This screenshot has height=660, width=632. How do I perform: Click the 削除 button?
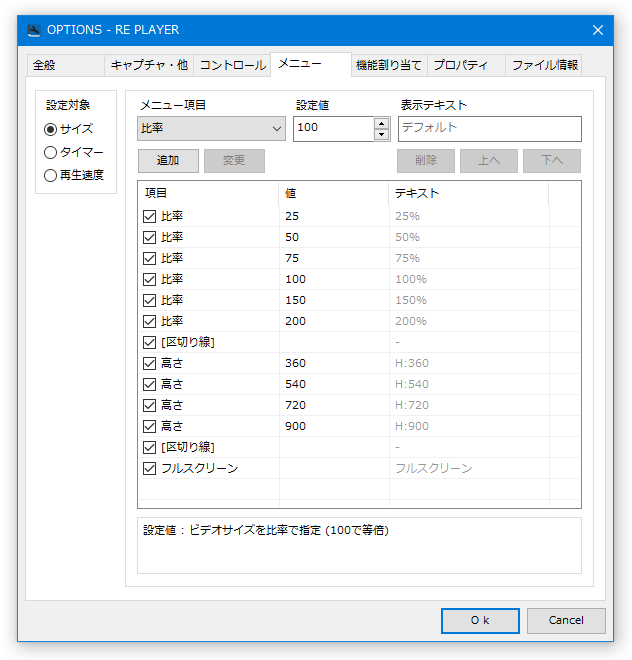(426, 161)
